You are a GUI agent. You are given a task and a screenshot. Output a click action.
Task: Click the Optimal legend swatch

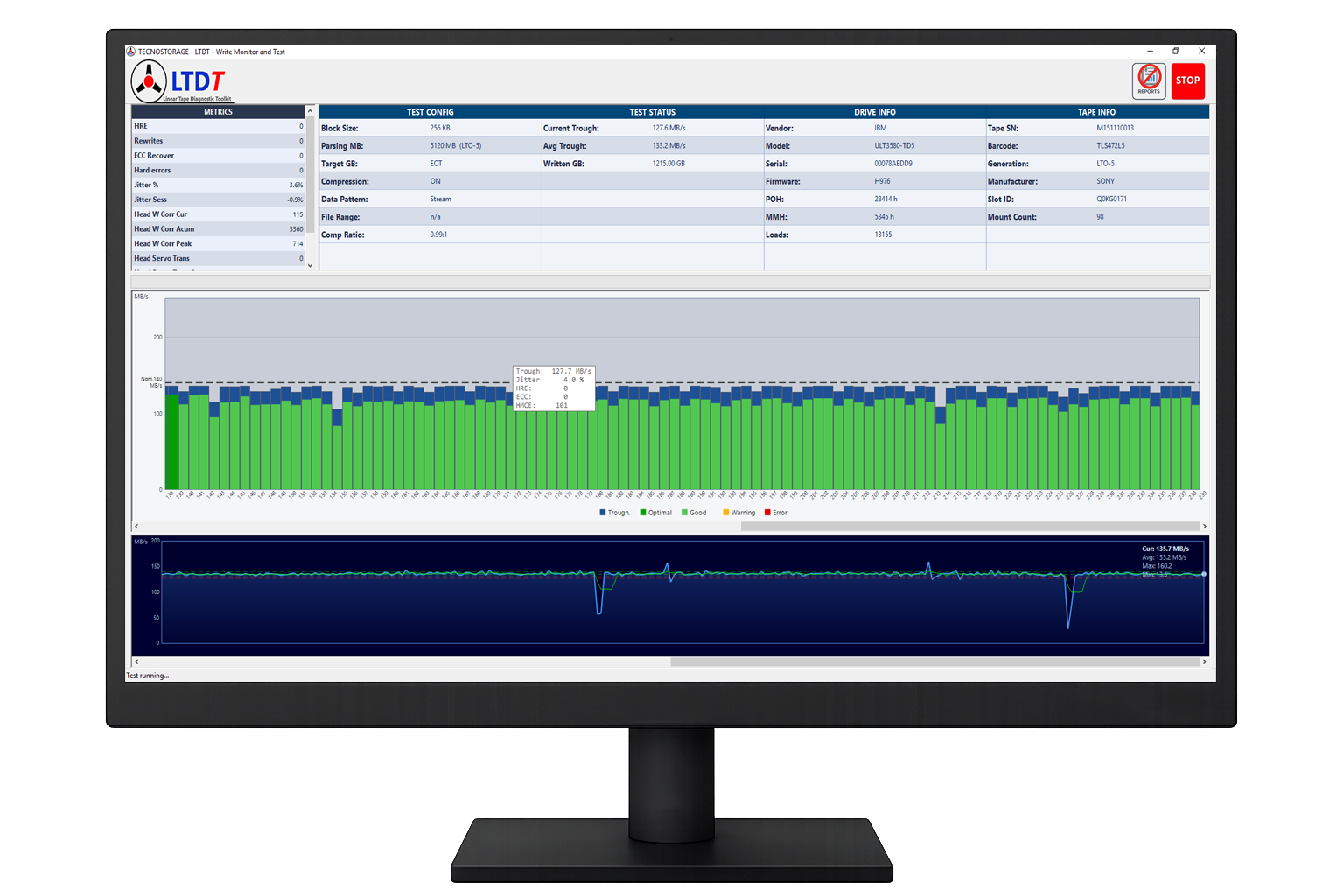click(x=643, y=513)
